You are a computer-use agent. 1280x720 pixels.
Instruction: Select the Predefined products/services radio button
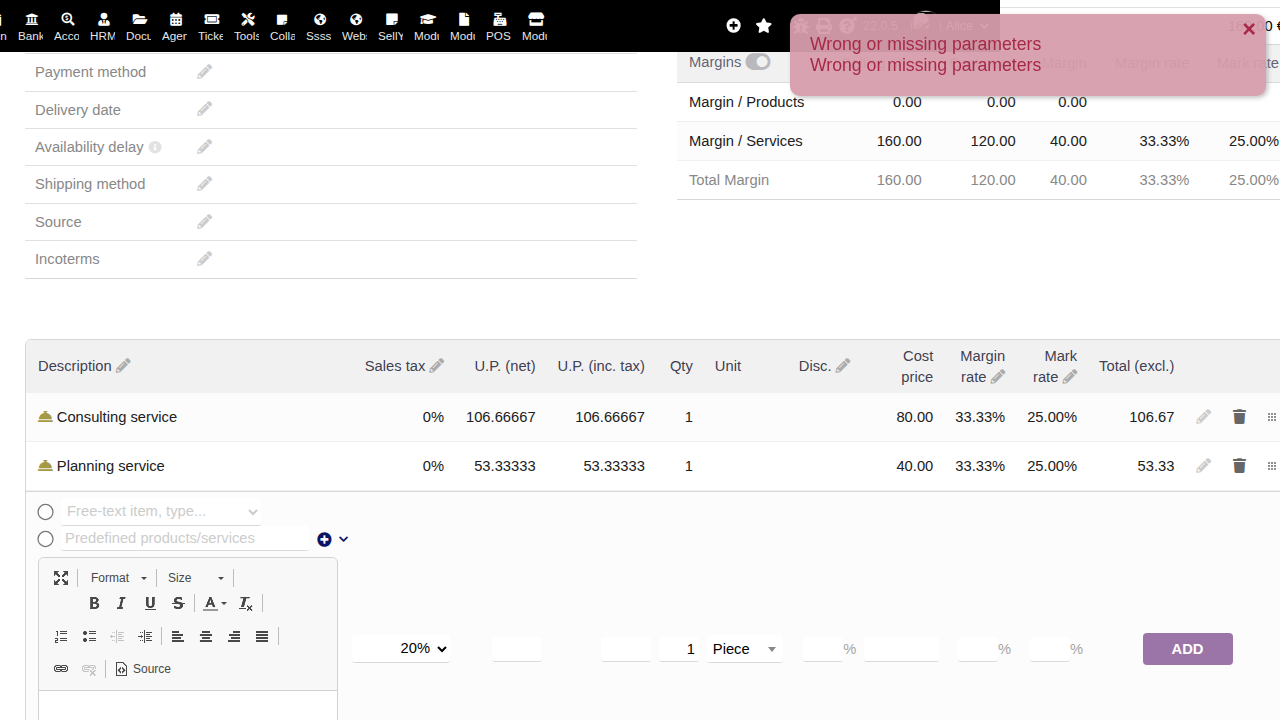(45, 539)
